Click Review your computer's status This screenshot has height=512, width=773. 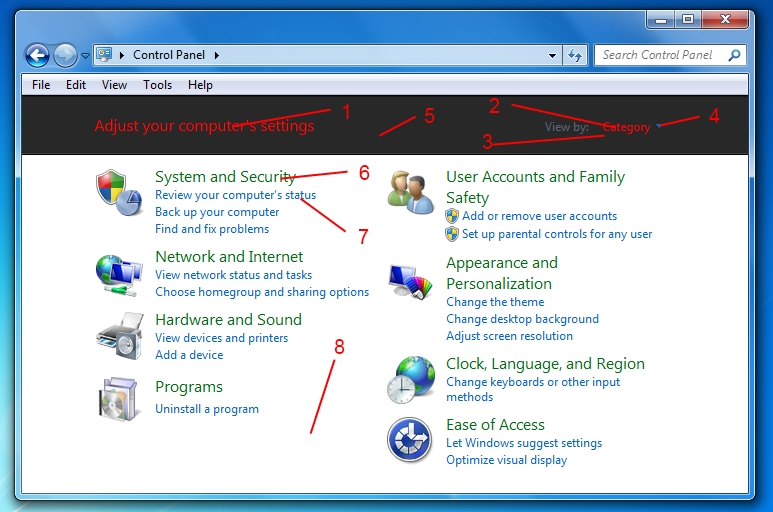[x=236, y=195]
